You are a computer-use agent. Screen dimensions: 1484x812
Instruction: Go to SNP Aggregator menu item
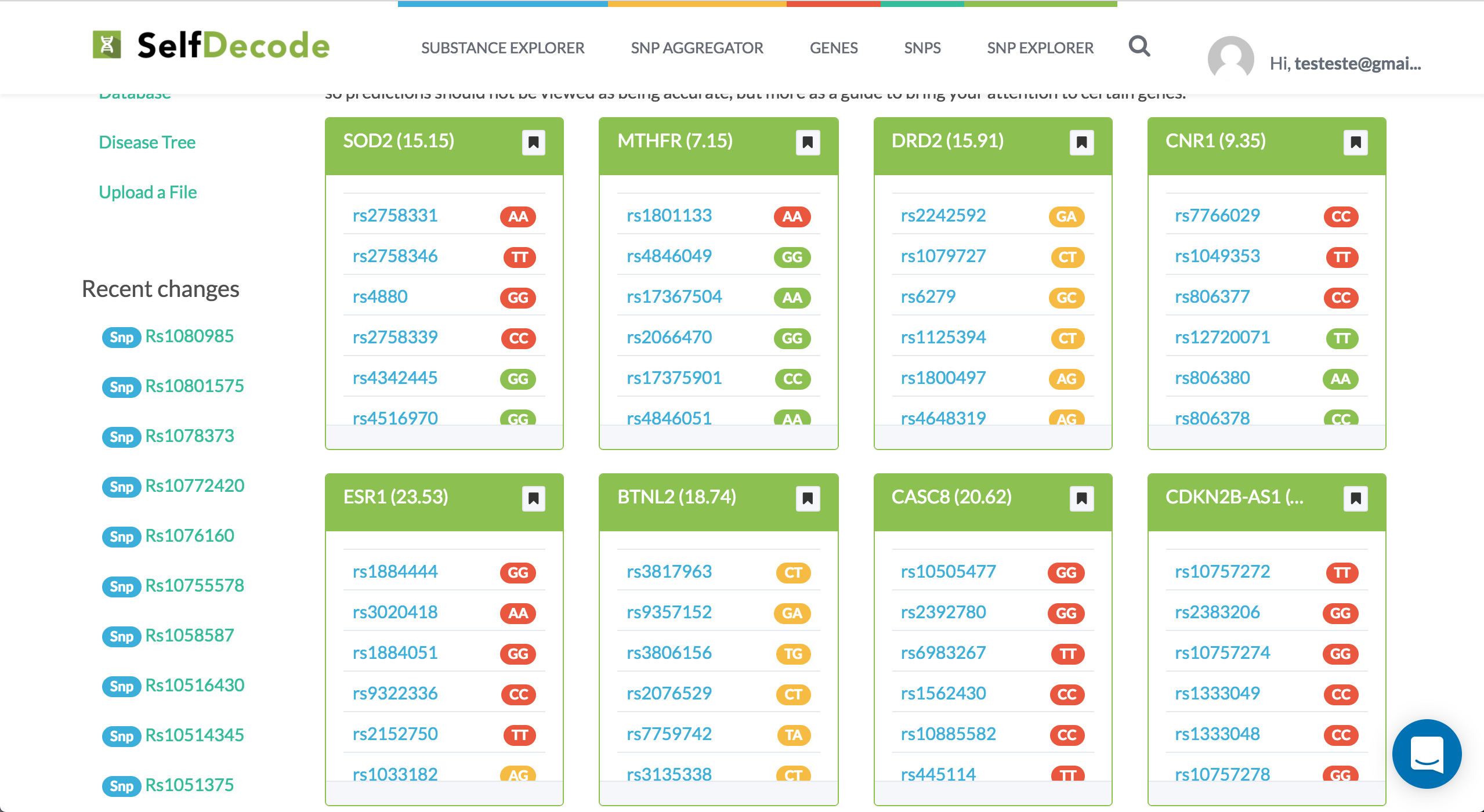coord(697,48)
